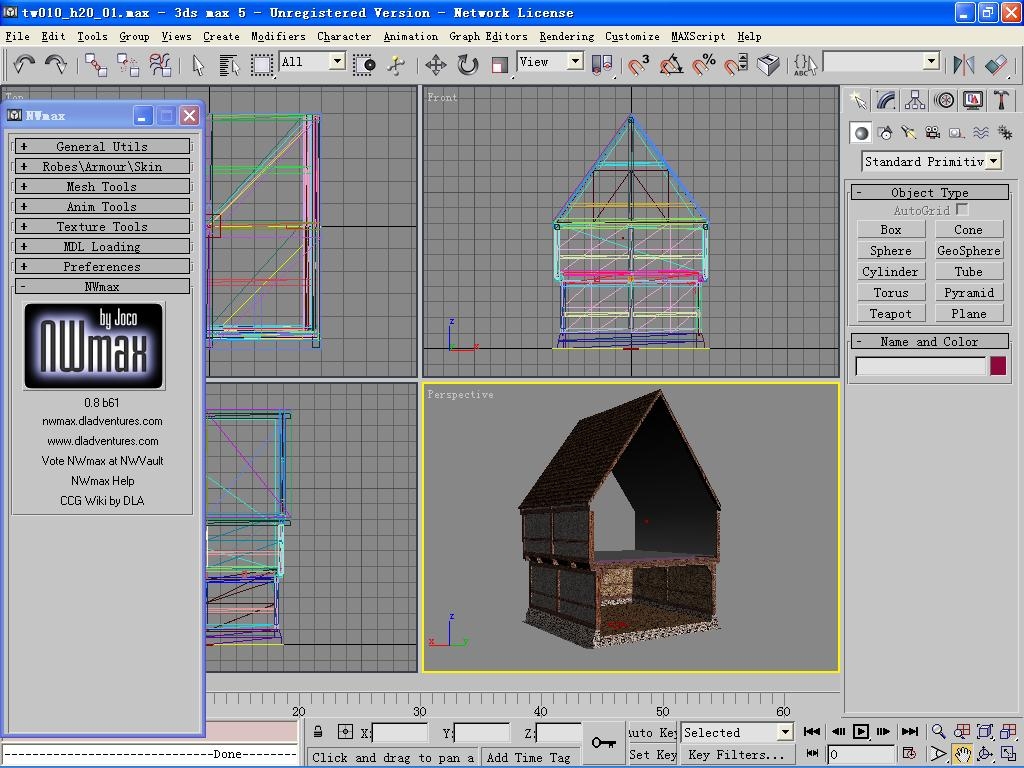Image resolution: width=1024 pixels, height=768 pixels.
Task: Toggle the Set Key mode button
Action: point(653,755)
